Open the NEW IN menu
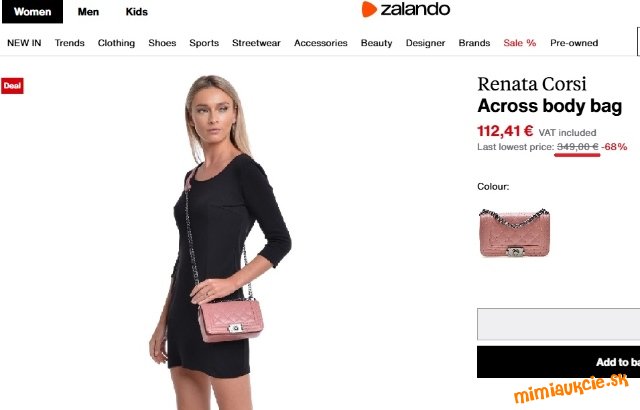Viewport: 640px width, 410px height. (x=24, y=43)
